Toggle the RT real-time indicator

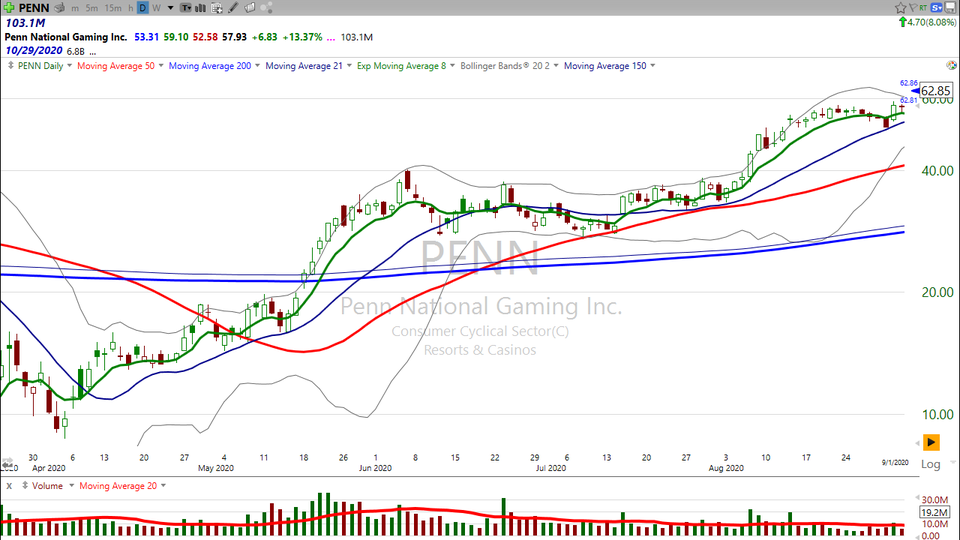tap(923, 7)
